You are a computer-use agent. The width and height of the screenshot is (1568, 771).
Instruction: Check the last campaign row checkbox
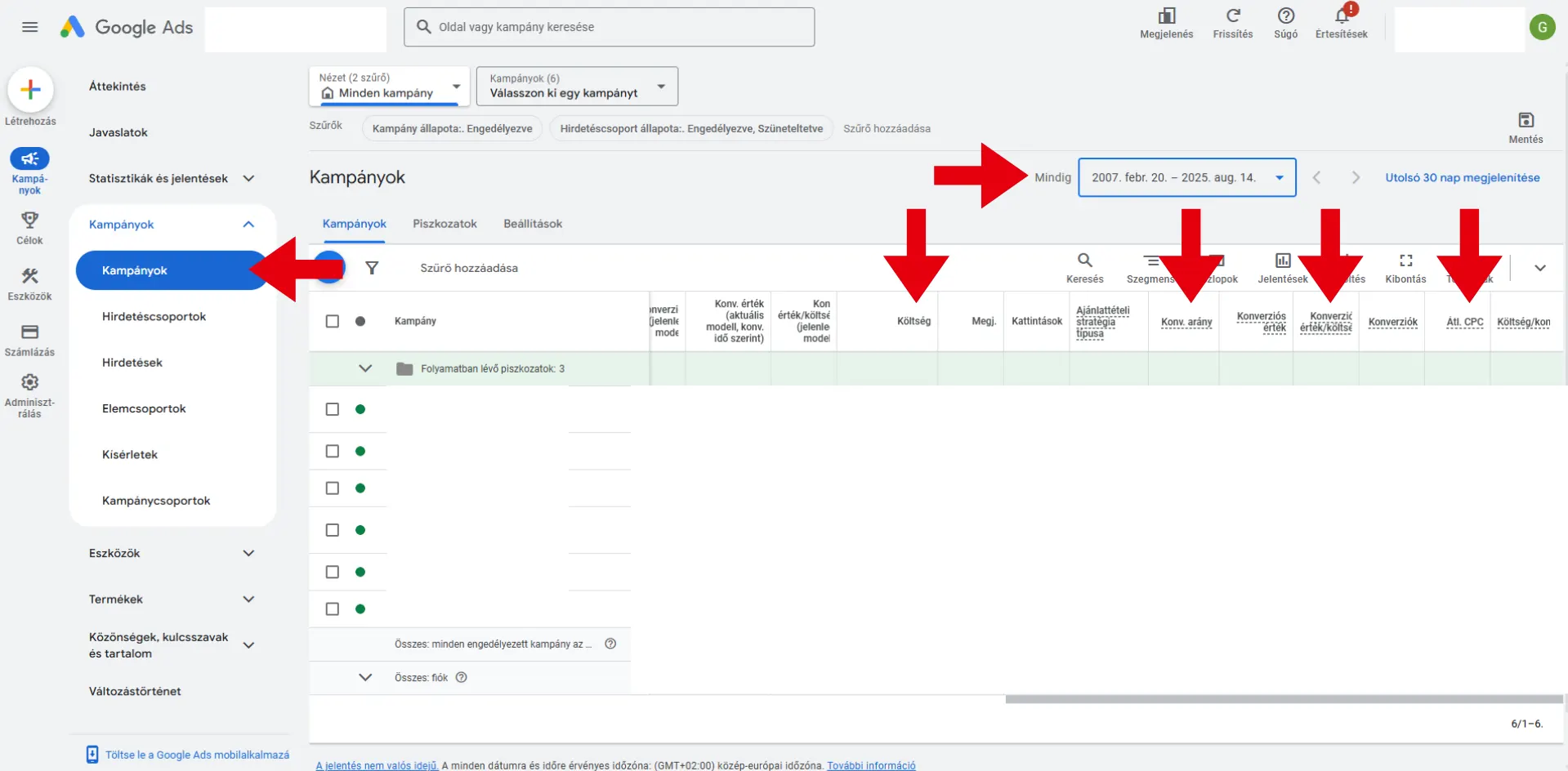coord(332,609)
